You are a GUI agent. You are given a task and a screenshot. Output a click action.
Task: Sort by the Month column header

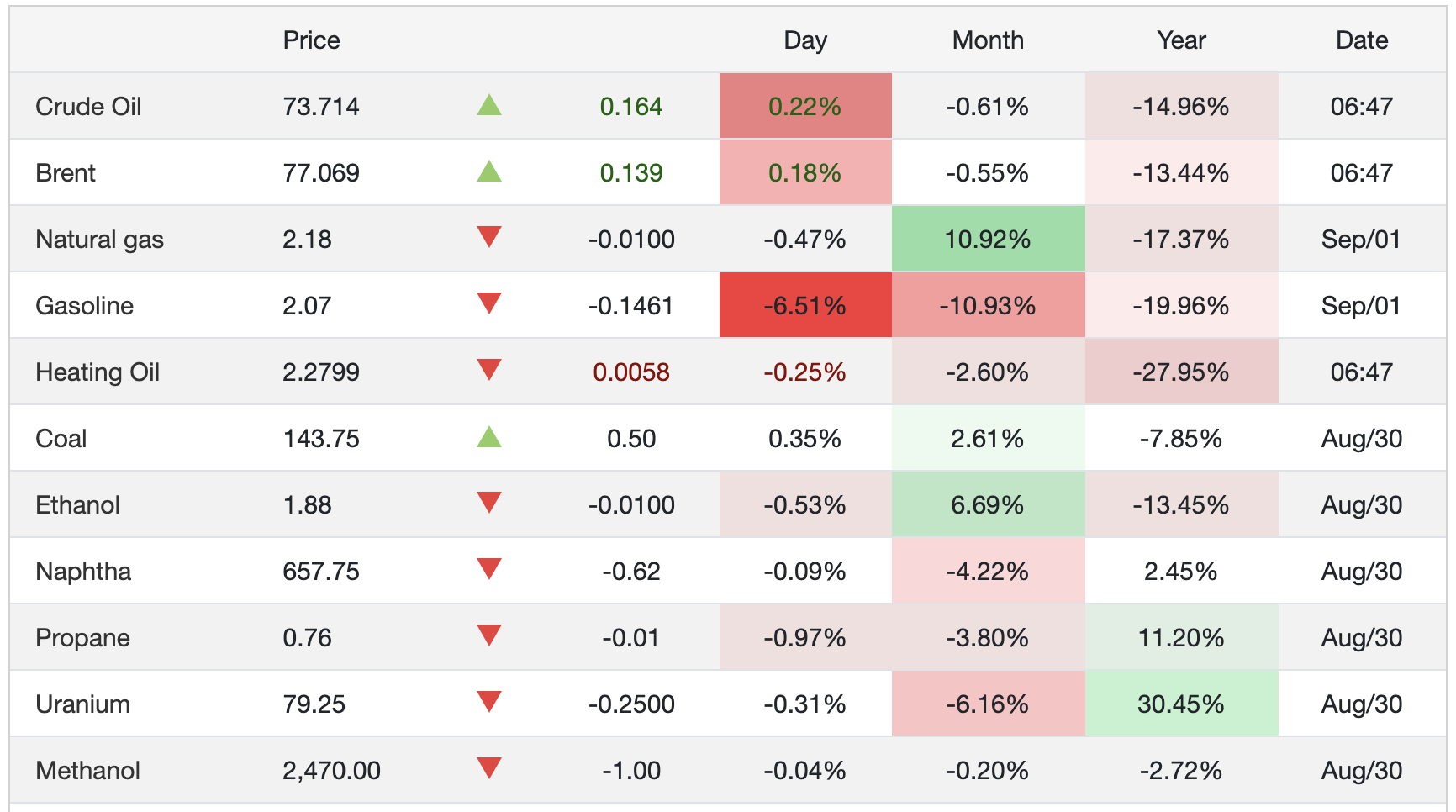coord(988,40)
